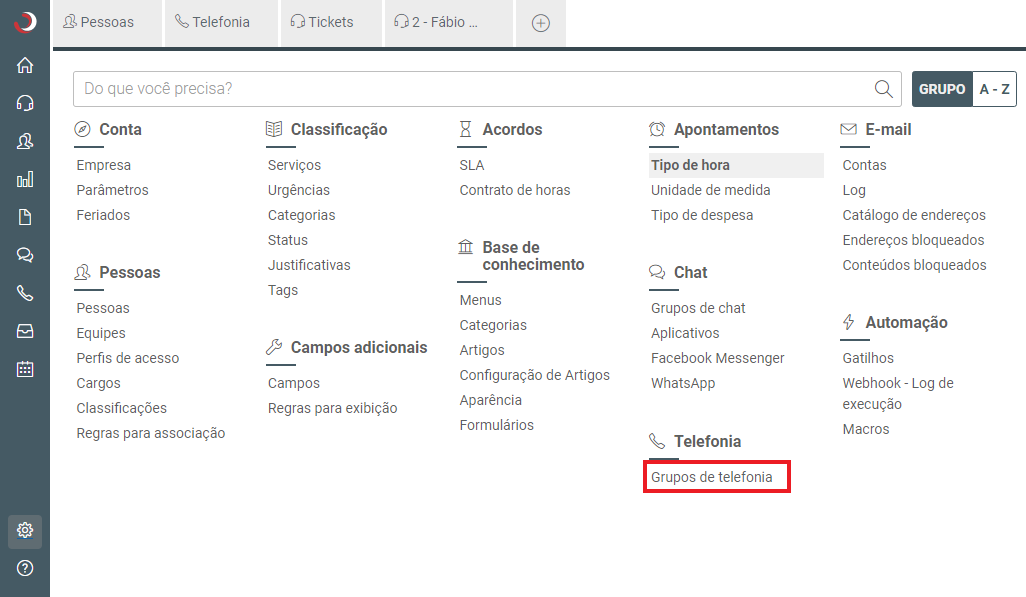Screen dimensions: 1026x597
Task: Switch to the Telefonia tab
Action: (x=212, y=22)
